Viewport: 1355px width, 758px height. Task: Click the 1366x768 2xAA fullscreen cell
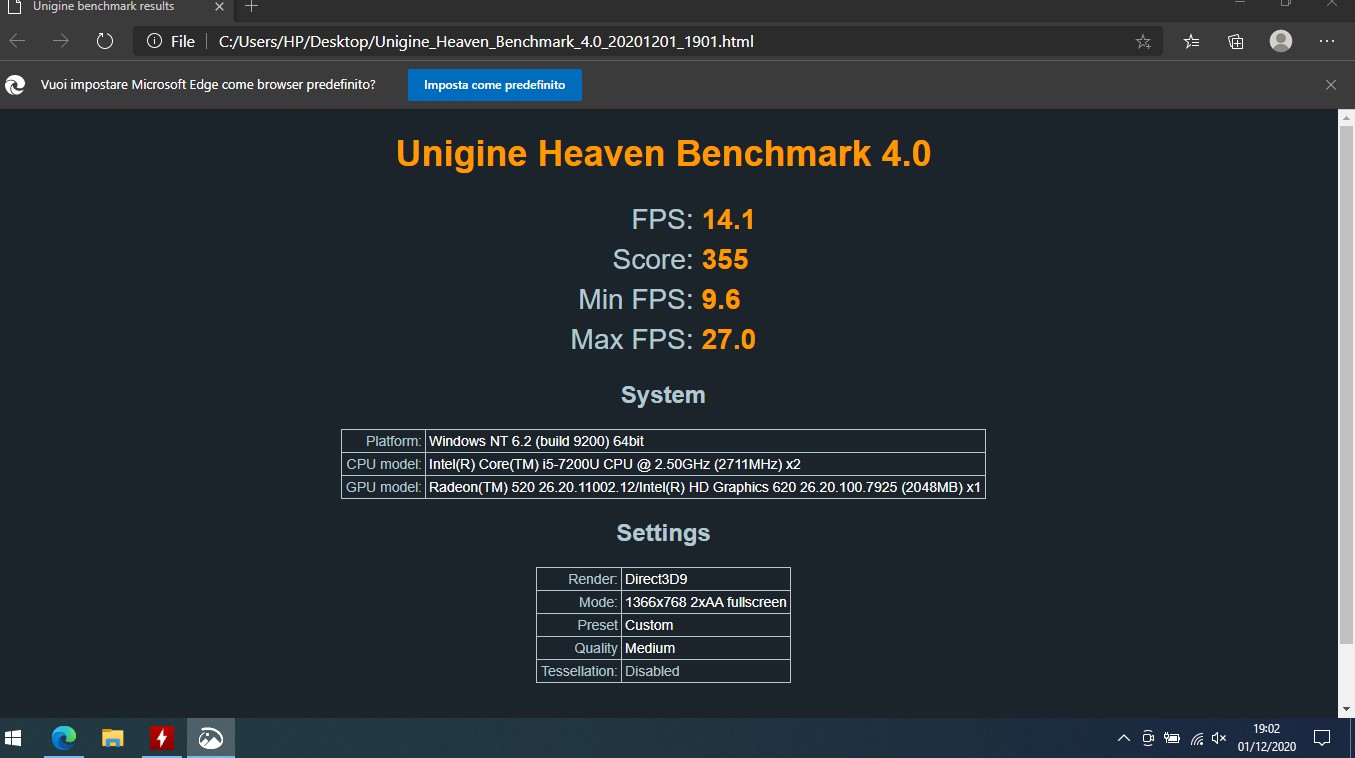(706, 602)
